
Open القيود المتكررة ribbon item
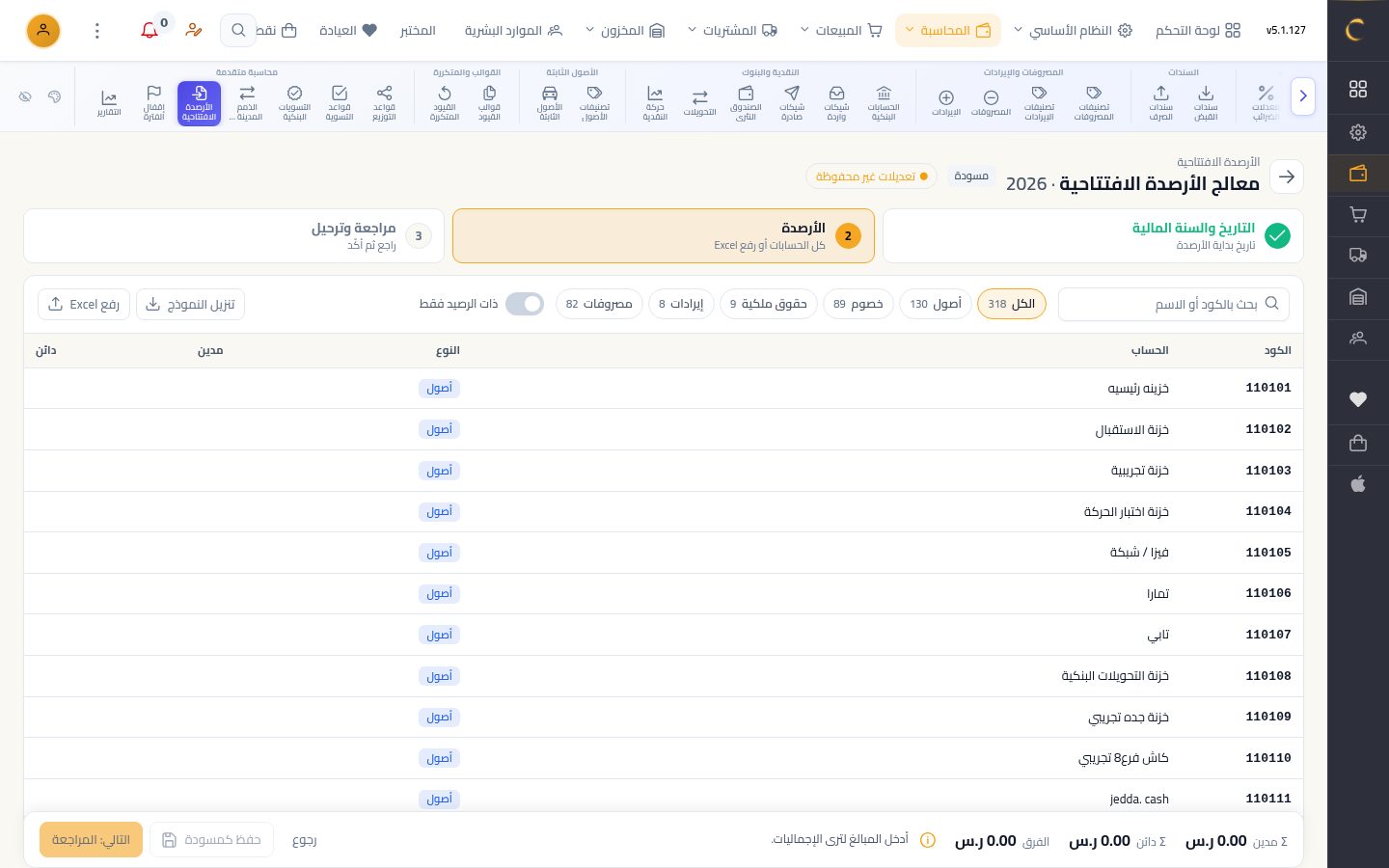pos(445,103)
